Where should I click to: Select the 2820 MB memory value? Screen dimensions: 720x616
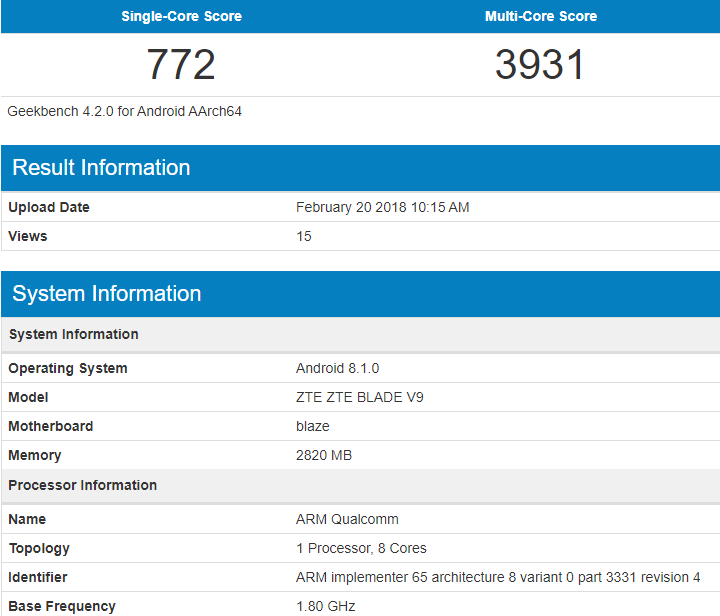324,455
